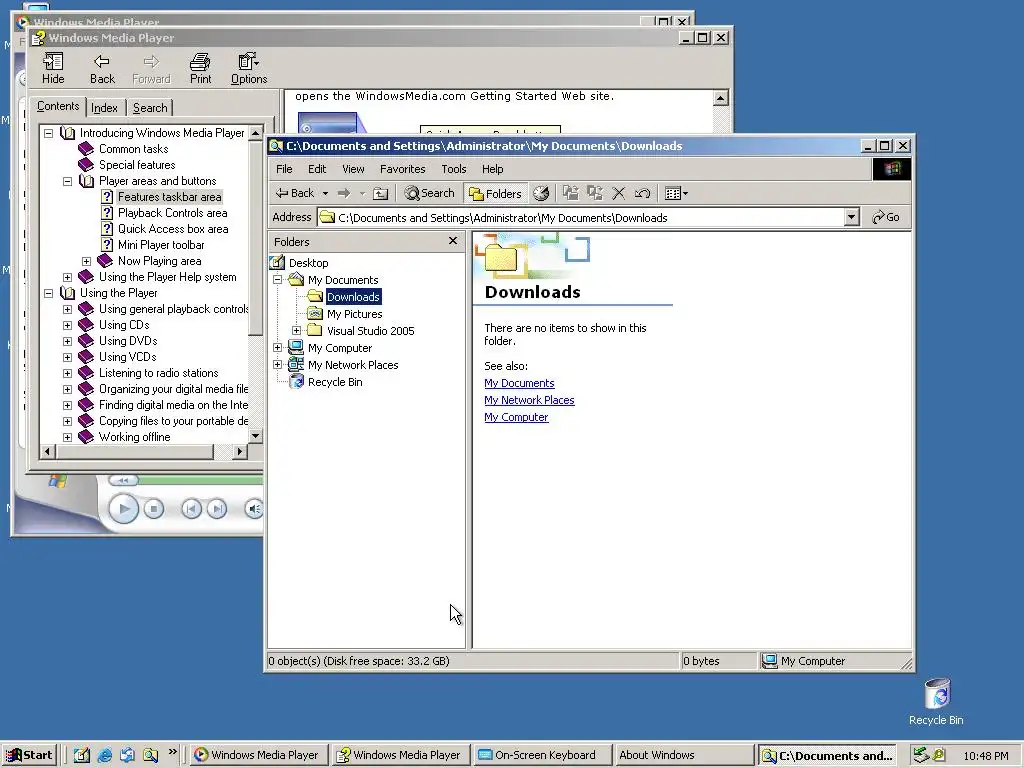This screenshot has width=1024, height=768.
Task: Select Recycle Bin in the Folders tree
Action: (335, 382)
